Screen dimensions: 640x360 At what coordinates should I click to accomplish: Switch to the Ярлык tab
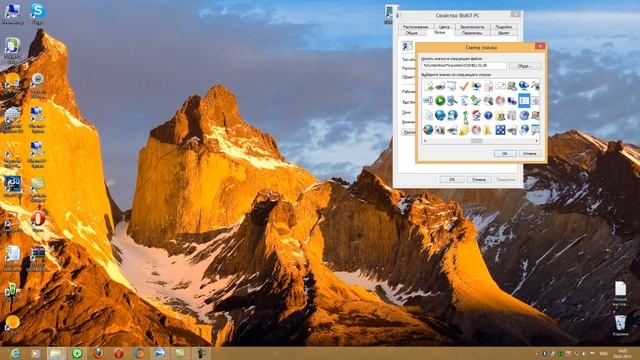[x=440, y=32]
